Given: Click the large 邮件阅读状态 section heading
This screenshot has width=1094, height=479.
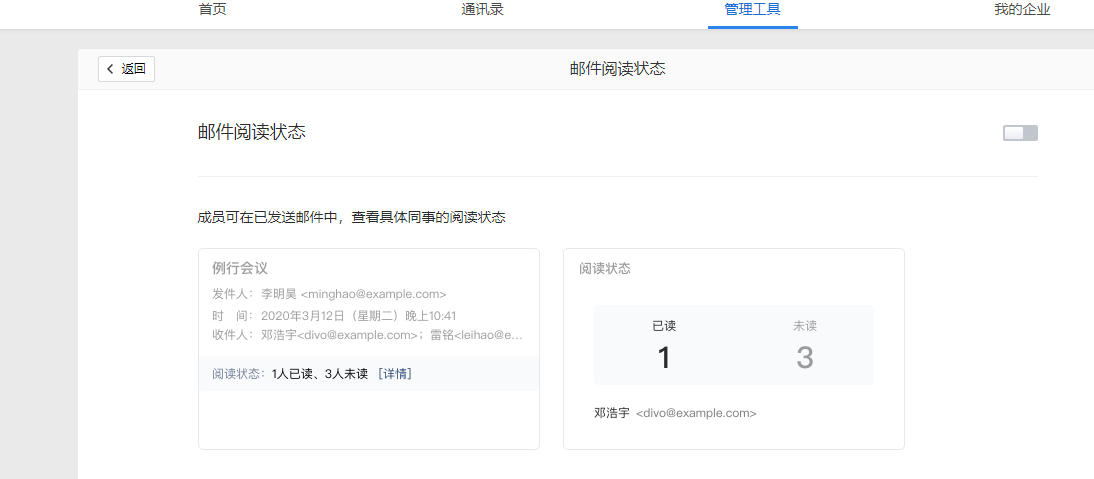Looking at the screenshot, I should pyautogui.click(x=252, y=132).
